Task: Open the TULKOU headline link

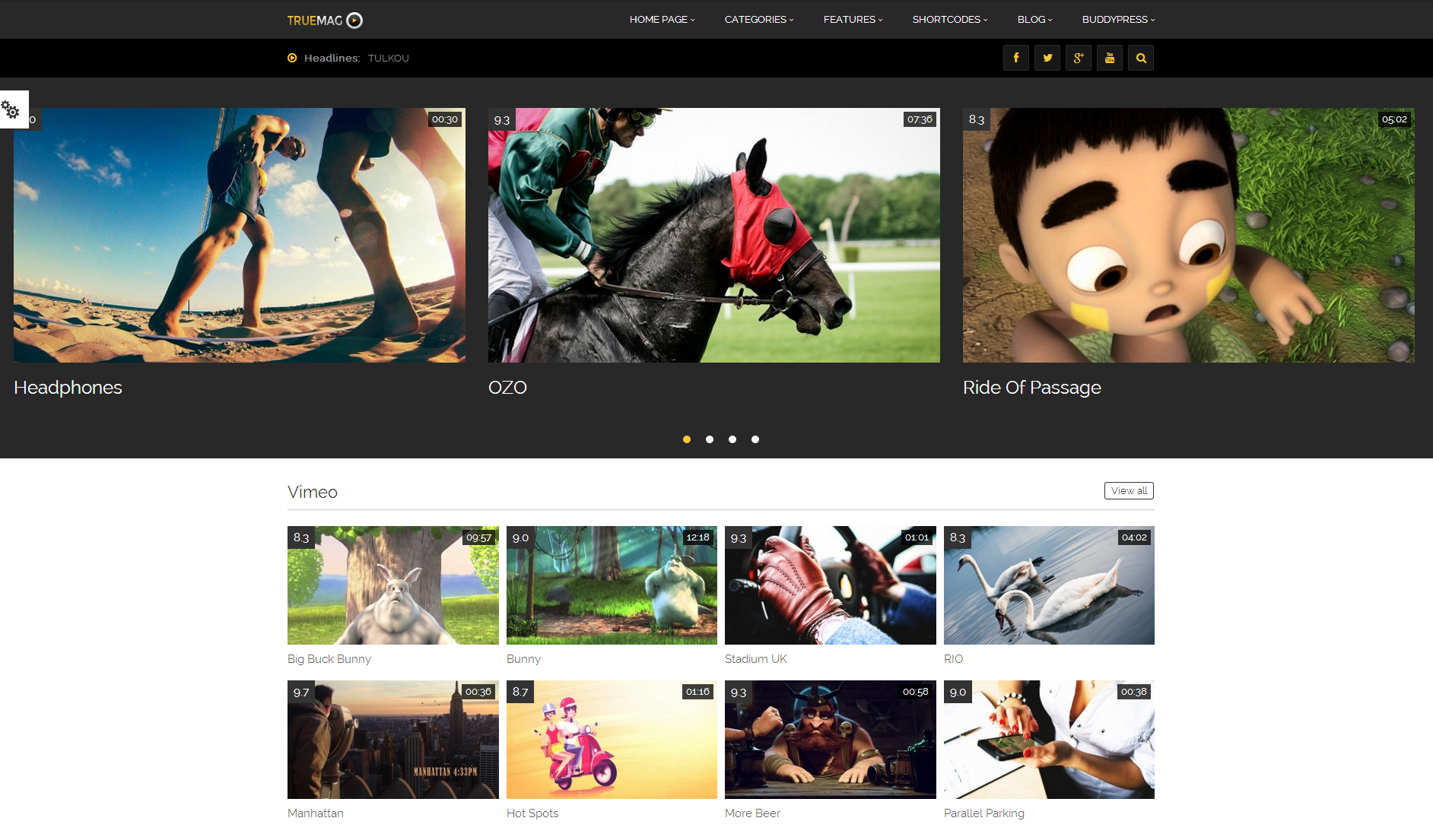Action: click(x=389, y=58)
